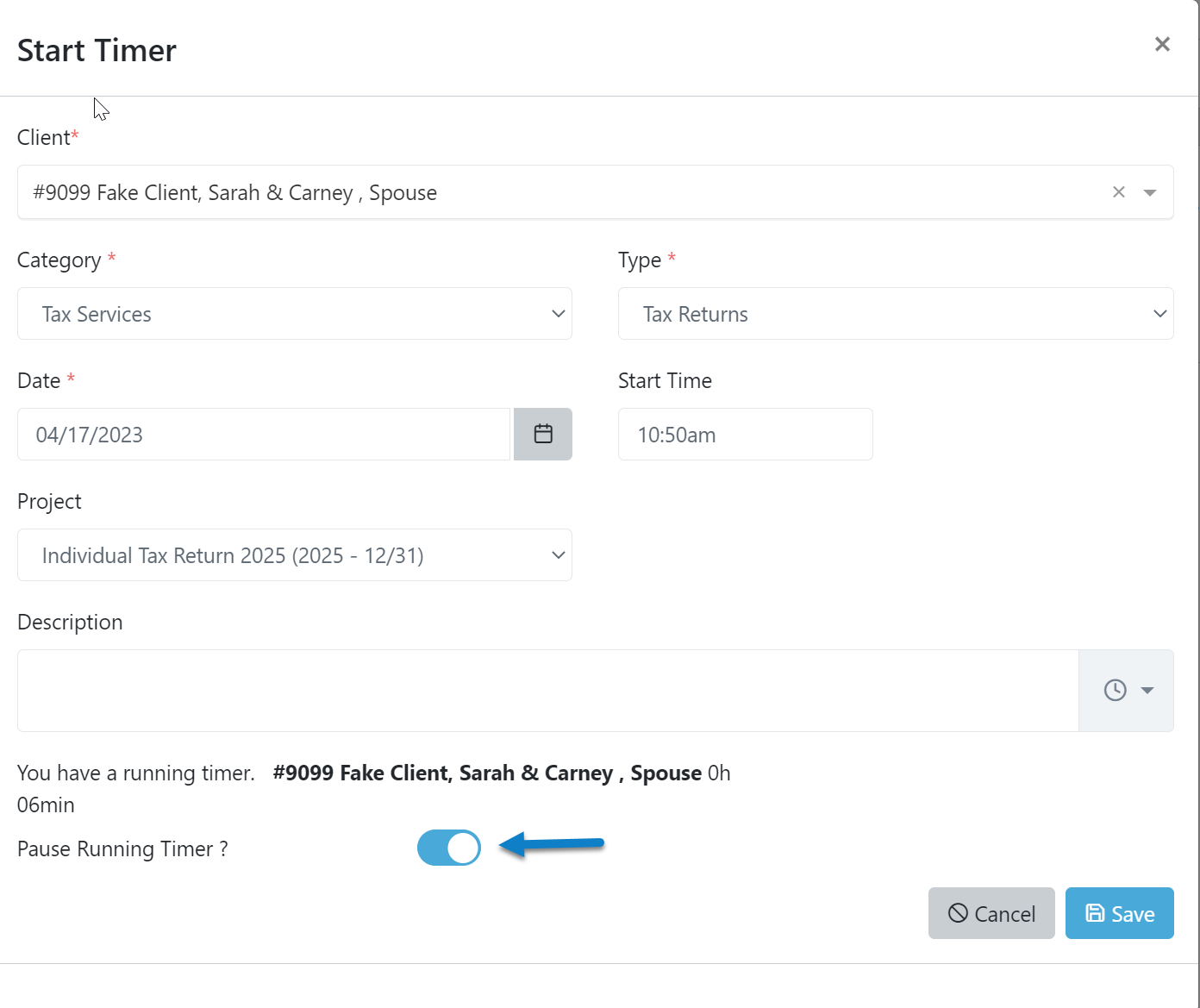Image resolution: width=1200 pixels, height=1008 pixels.
Task: Click inside the empty Description box
Action: pyautogui.click(x=547, y=690)
